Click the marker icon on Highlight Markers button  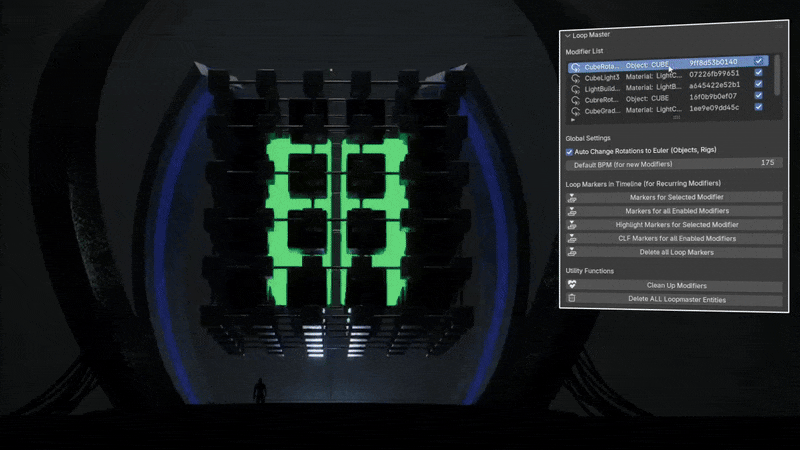[x=572, y=225]
